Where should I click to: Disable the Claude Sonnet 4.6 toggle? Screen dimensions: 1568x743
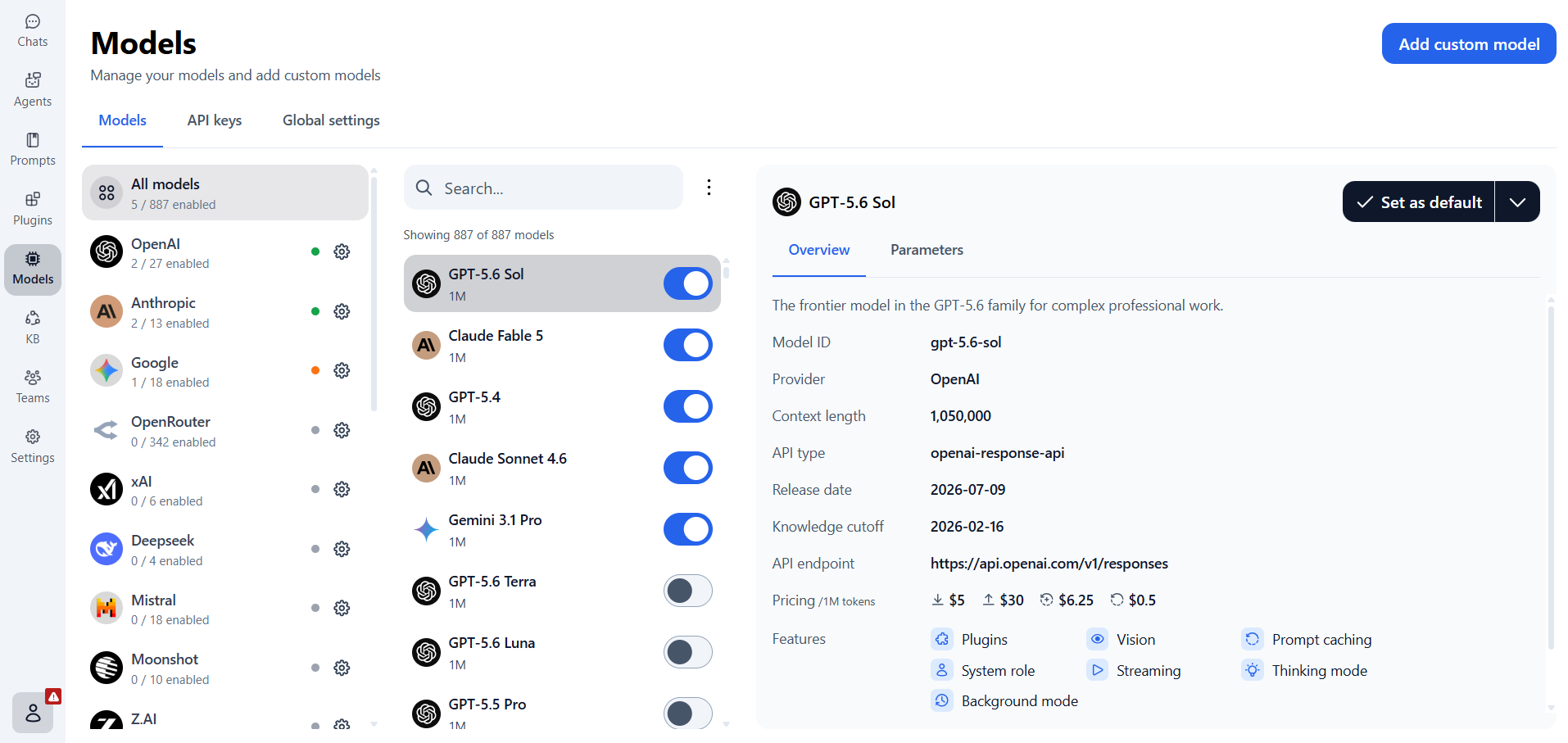pyautogui.click(x=688, y=468)
